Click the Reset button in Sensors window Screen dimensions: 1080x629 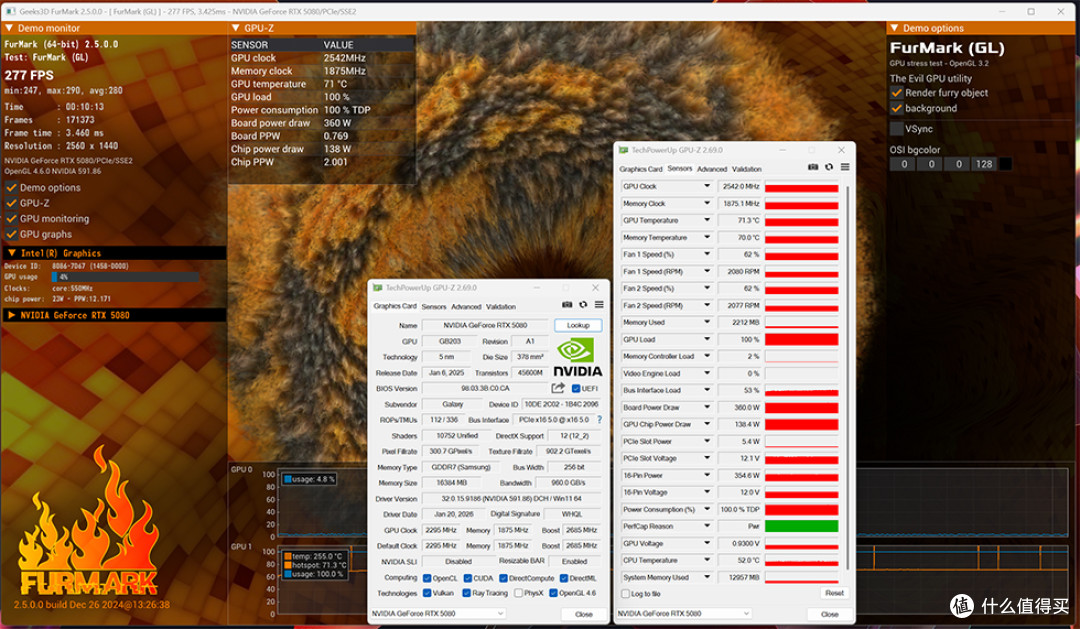[834, 593]
